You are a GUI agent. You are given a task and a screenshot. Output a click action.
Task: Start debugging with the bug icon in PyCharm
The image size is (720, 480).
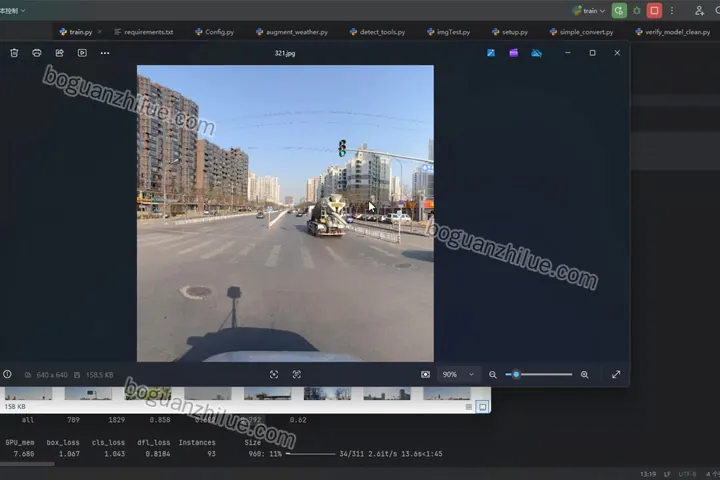click(636, 11)
